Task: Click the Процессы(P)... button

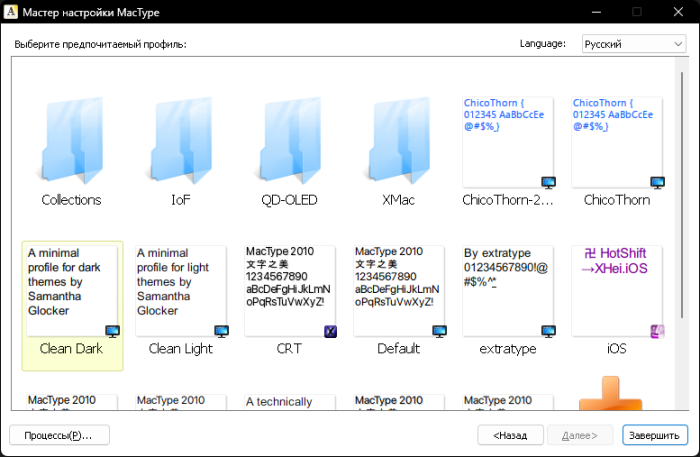Action: 59,435
